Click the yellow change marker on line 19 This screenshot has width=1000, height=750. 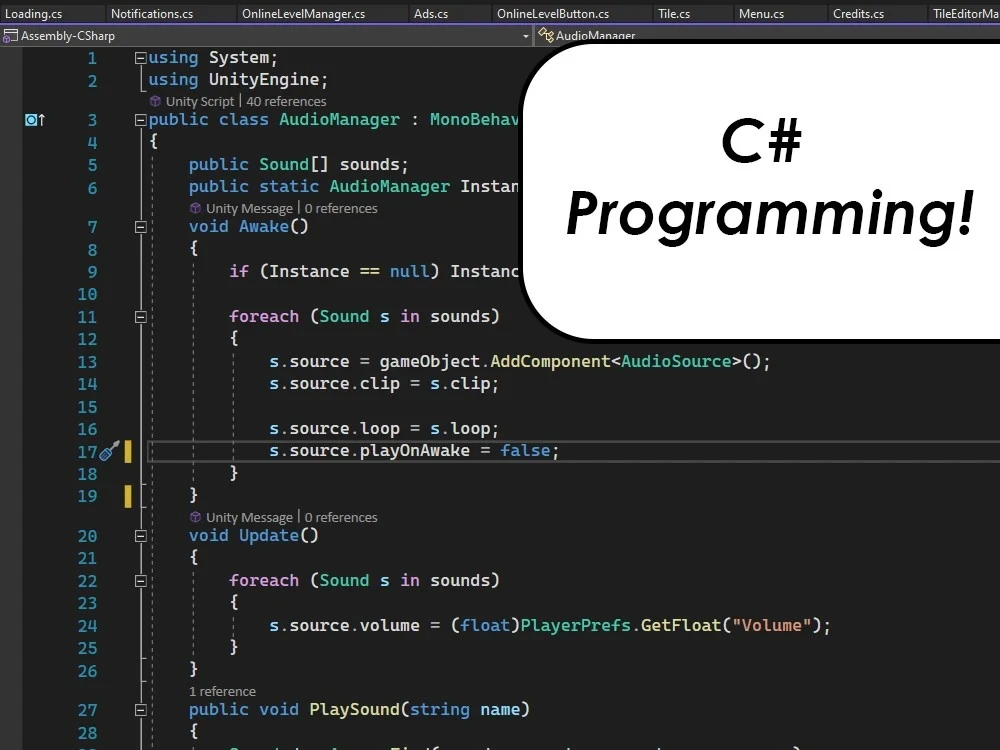pos(128,496)
